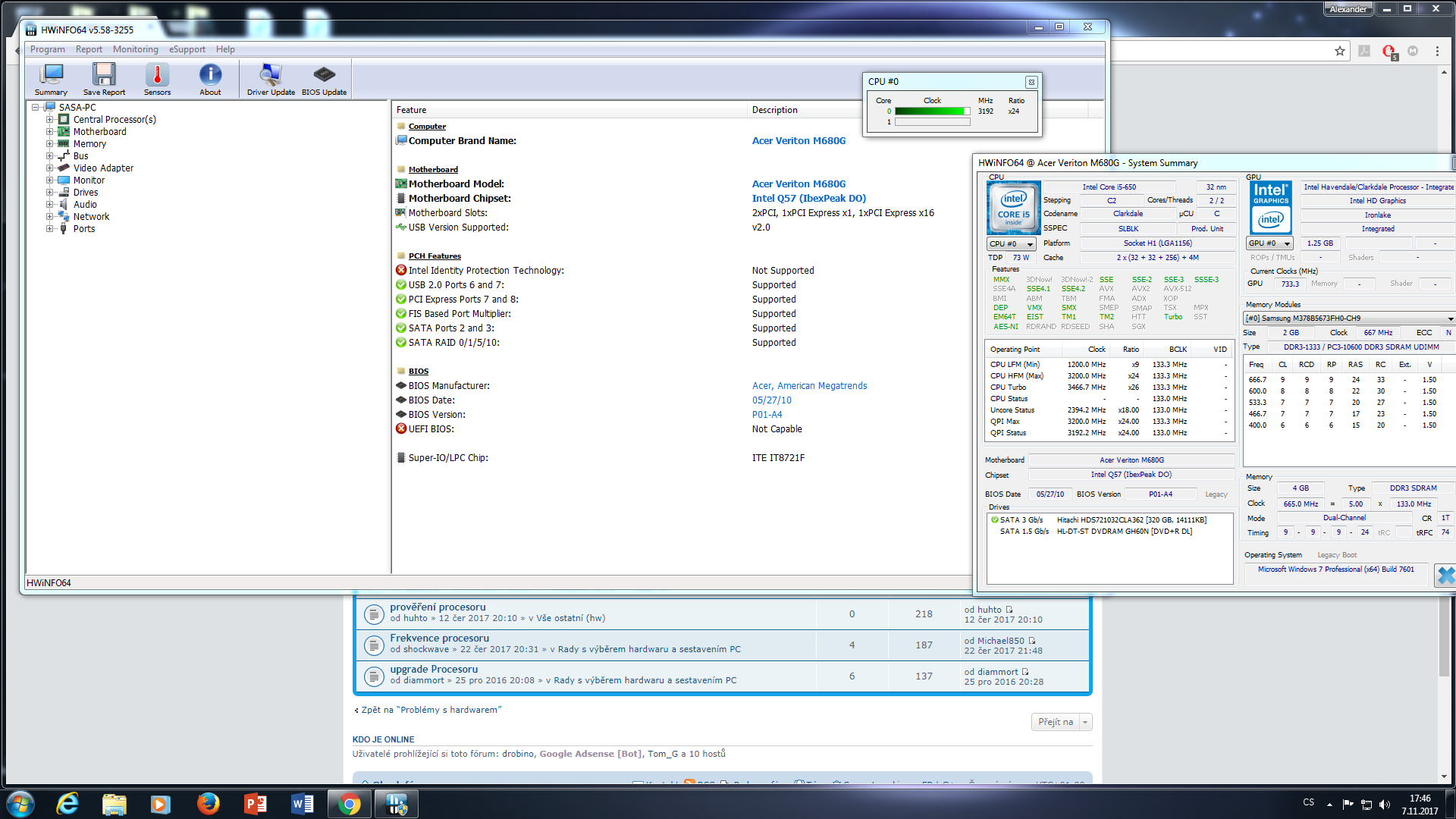Screen dimensions: 1456x819
Task: Open the Sensors thermometer icon
Action: point(157,79)
